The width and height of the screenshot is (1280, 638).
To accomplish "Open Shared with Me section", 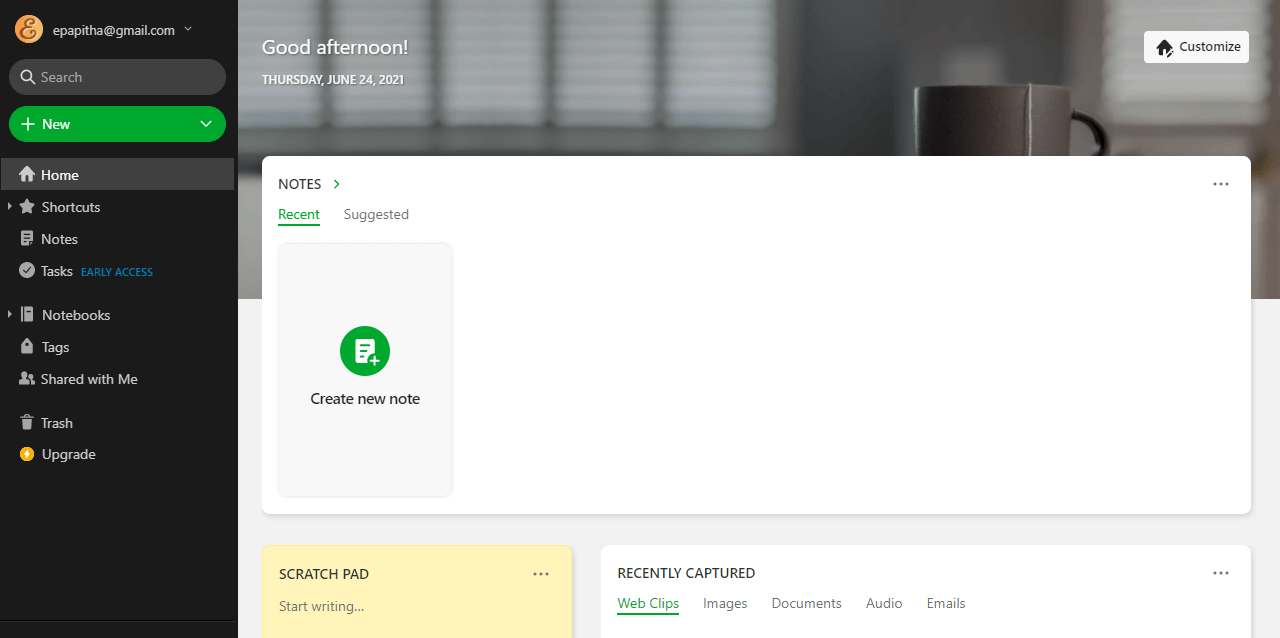I will coord(87,378).
